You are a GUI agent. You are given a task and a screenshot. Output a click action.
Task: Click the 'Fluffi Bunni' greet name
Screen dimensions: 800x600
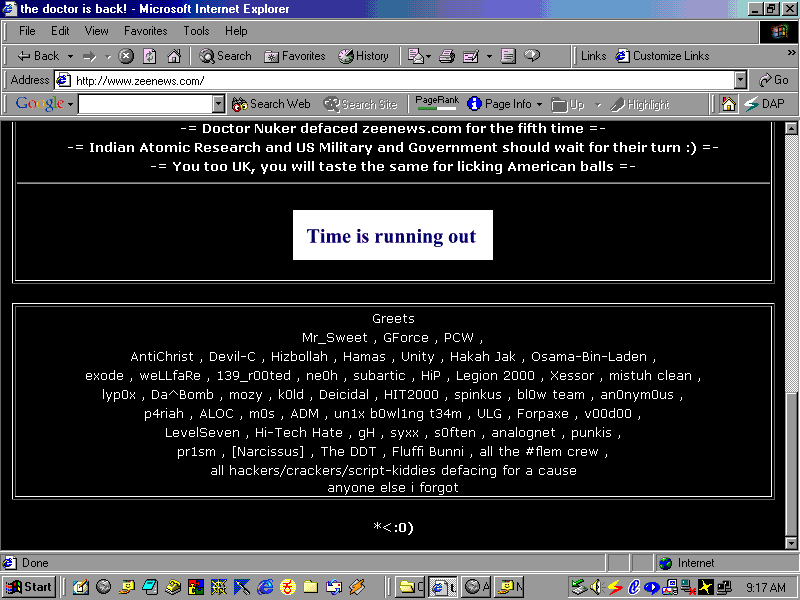pyautogui.click(x=428, y=452)
